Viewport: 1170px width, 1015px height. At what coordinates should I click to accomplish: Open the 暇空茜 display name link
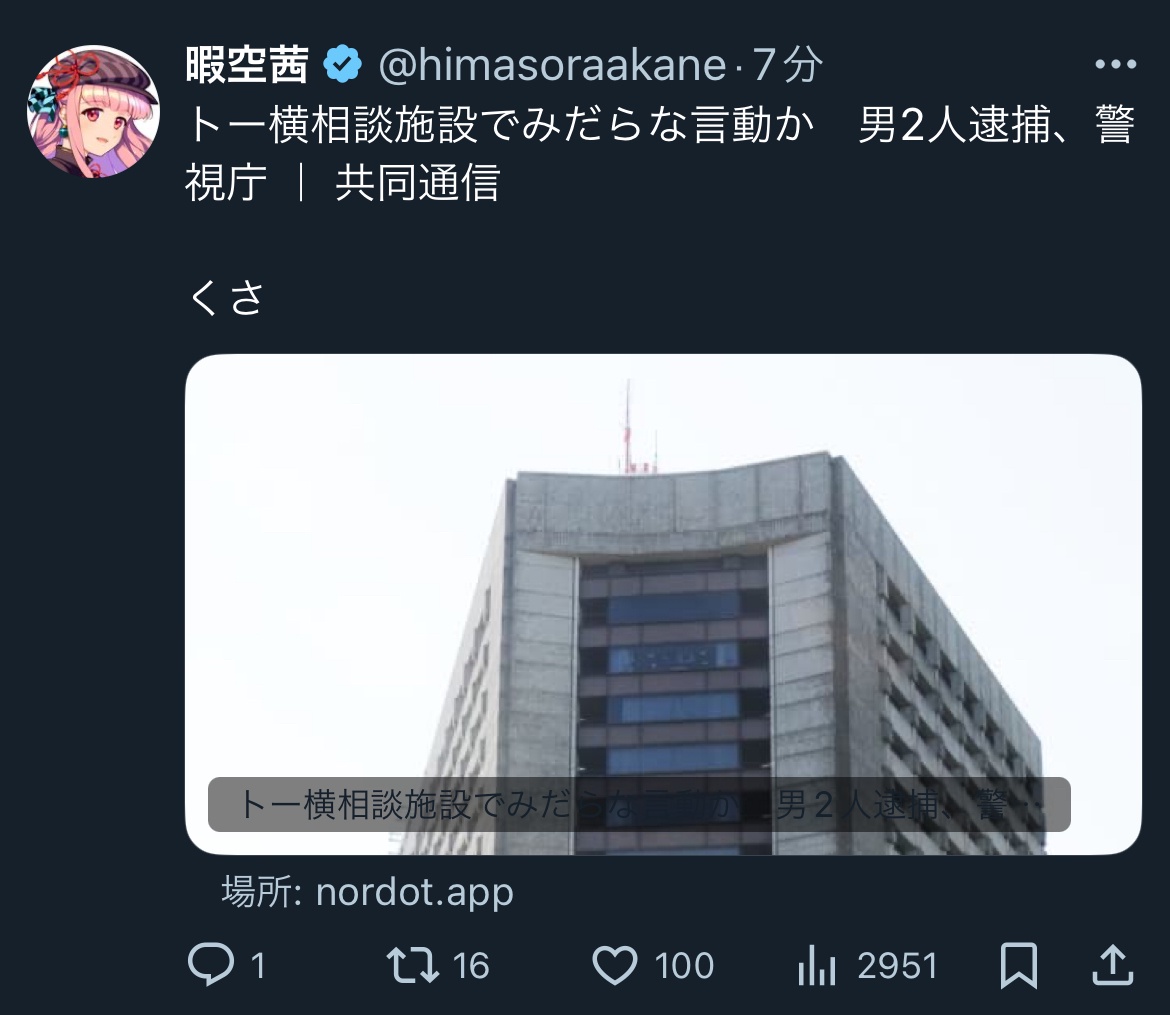click(247, 64)
